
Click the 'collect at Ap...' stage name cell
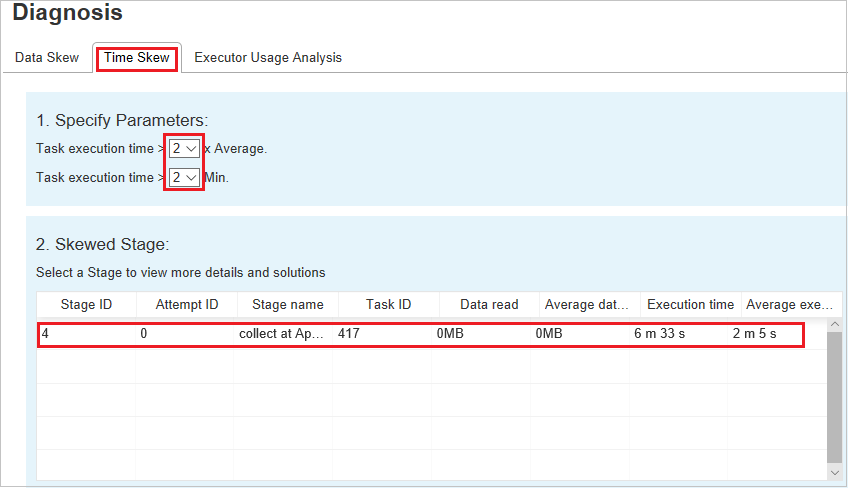(x=282, y=334)
